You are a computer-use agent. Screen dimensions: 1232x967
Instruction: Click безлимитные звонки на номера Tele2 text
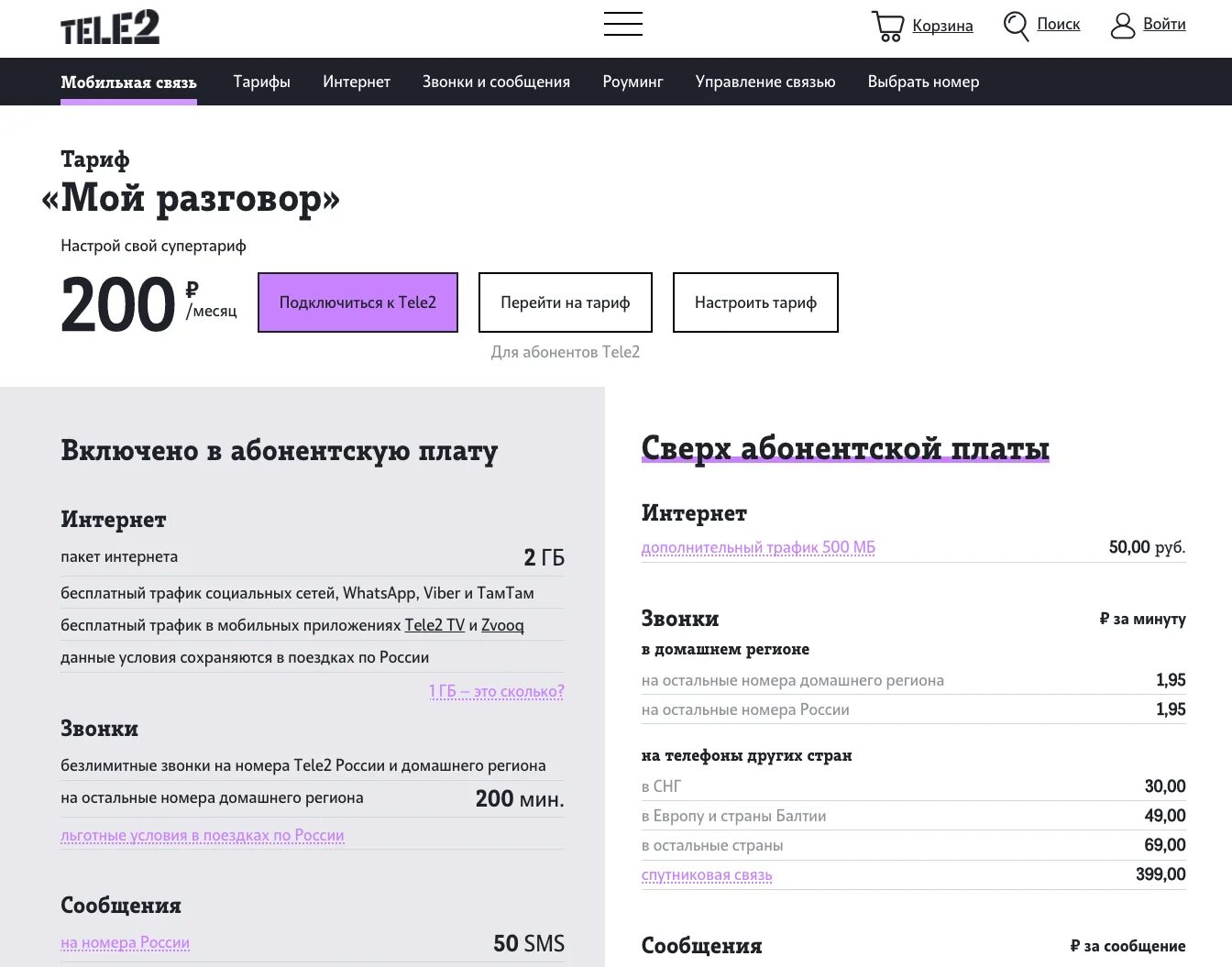click(303, 765)
